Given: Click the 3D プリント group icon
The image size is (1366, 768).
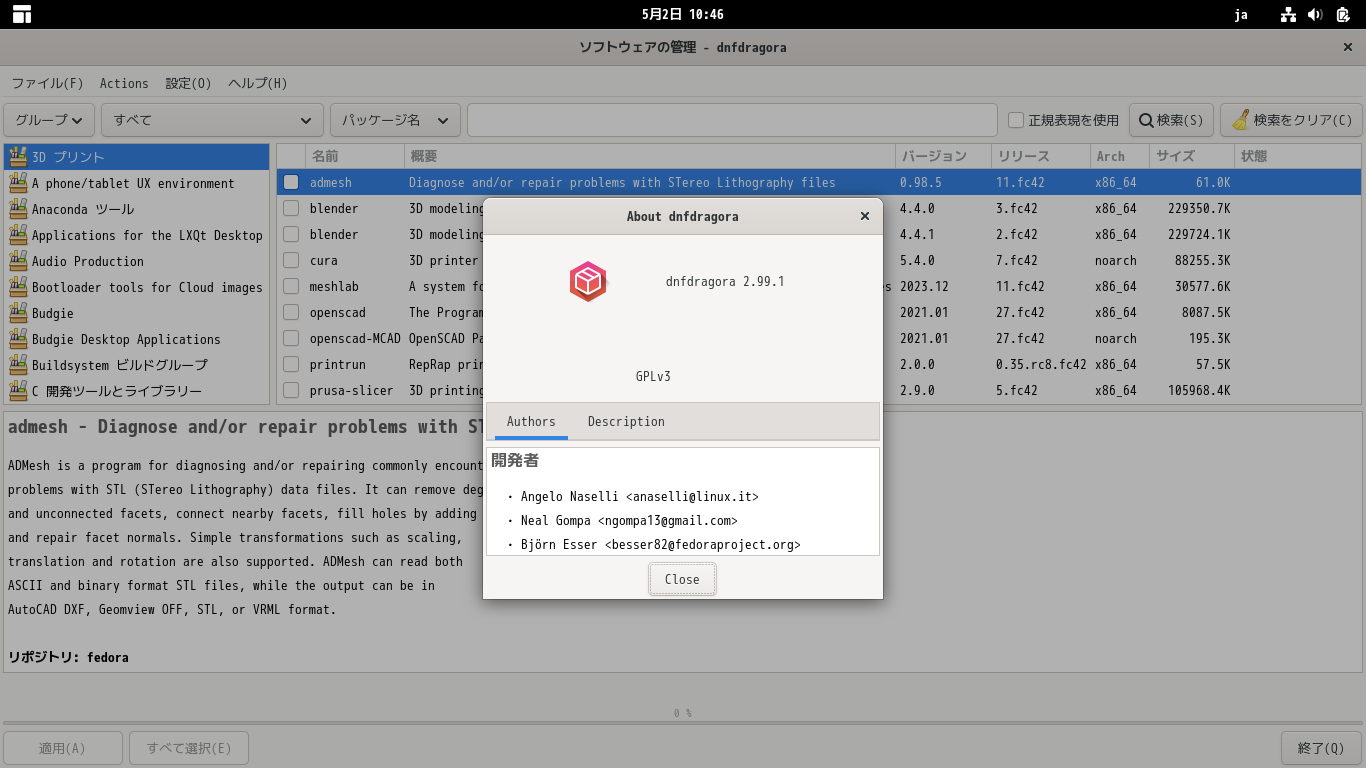Looking at the screenshot, I should (x=17, y=156).
